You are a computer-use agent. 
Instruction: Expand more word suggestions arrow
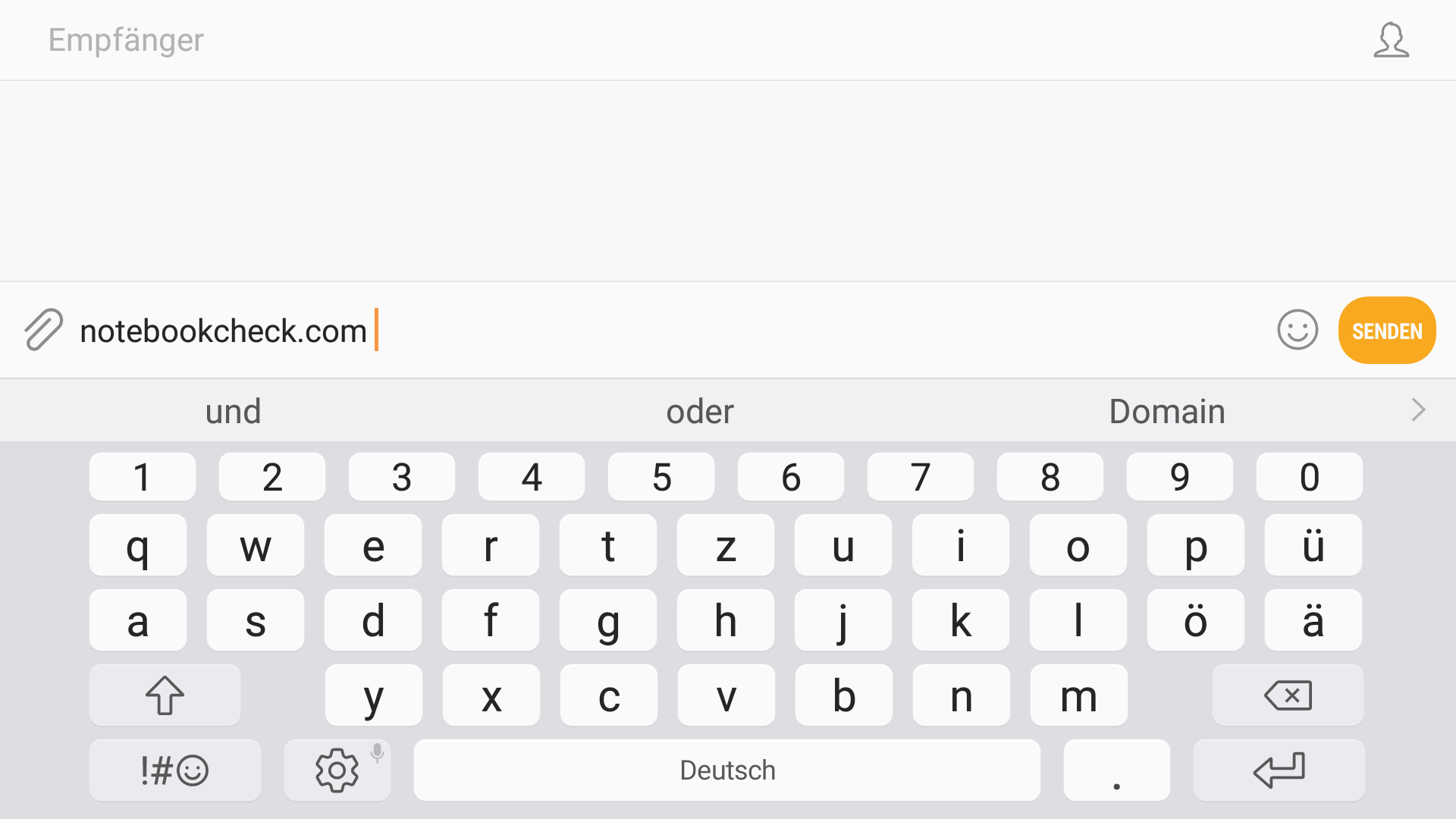click(x=1418, y=410)
